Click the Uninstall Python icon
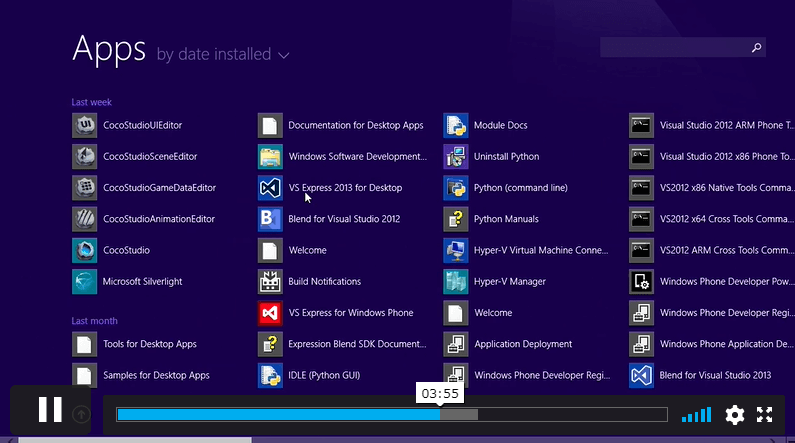Viewport: 795px width, 443px height. point(455,157)
